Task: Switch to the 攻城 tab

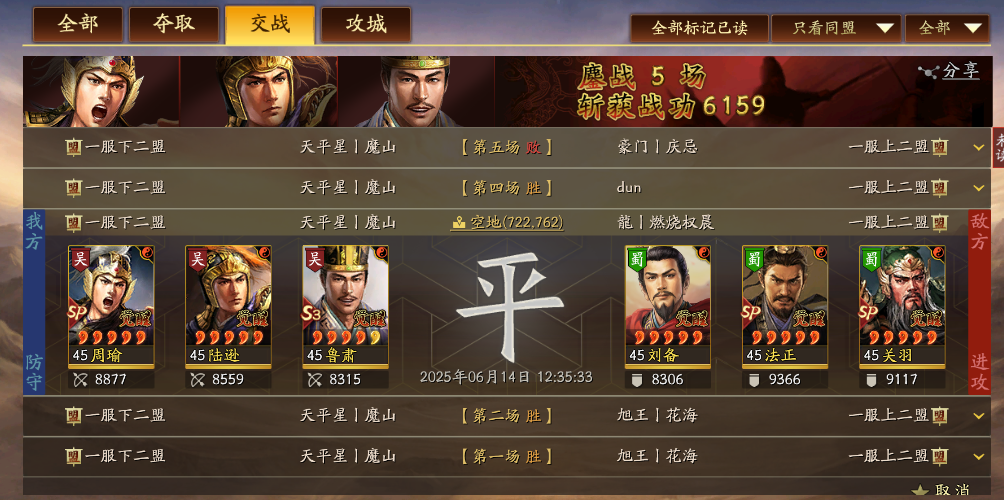Action: tap(366, 24)
